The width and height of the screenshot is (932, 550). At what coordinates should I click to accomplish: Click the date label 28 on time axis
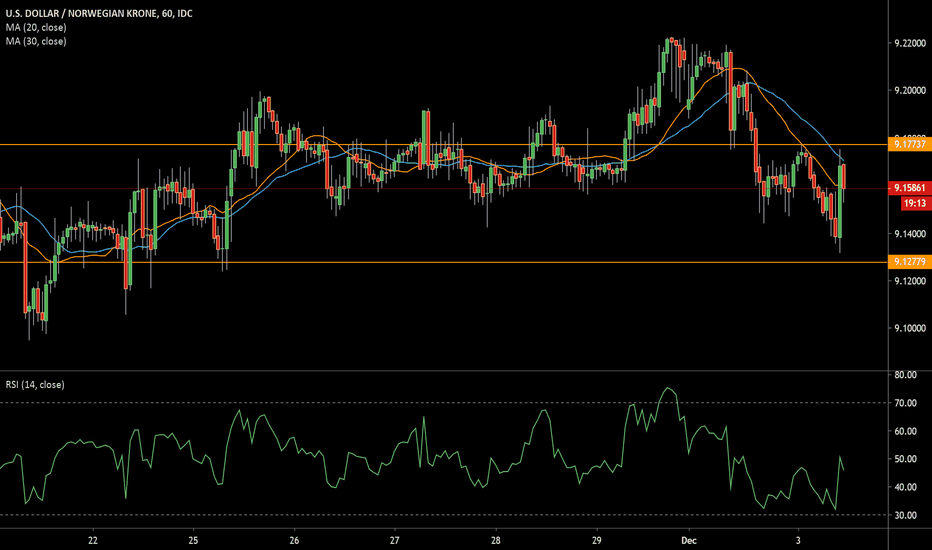pos(496,540)
